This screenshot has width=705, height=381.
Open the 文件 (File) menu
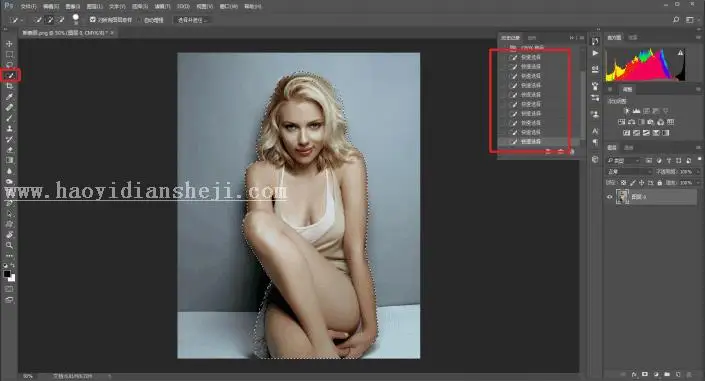28,6
